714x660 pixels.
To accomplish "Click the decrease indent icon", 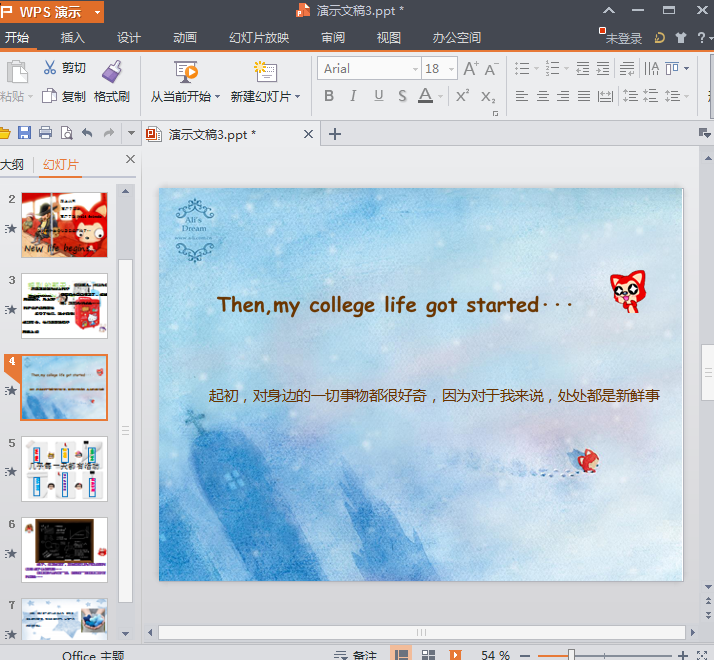I will tap(582, 69).
